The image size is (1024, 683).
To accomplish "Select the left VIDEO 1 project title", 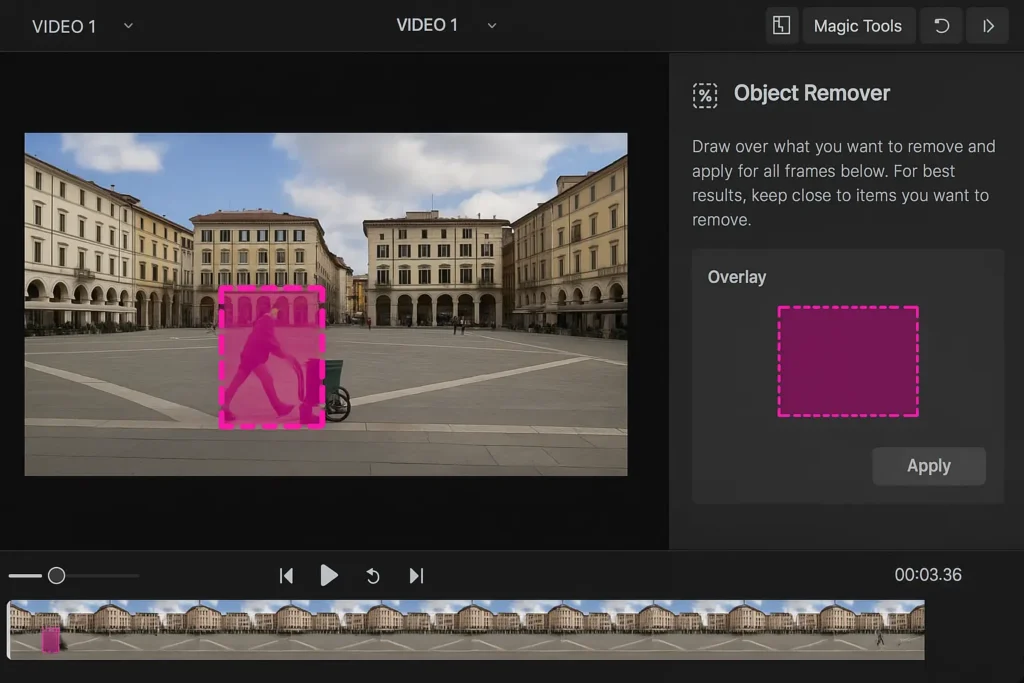I will pos(64,27).
